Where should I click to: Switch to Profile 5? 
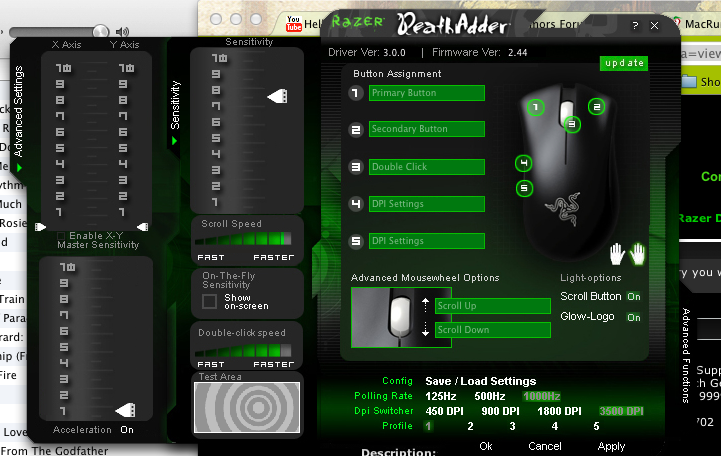click(596, 426)
